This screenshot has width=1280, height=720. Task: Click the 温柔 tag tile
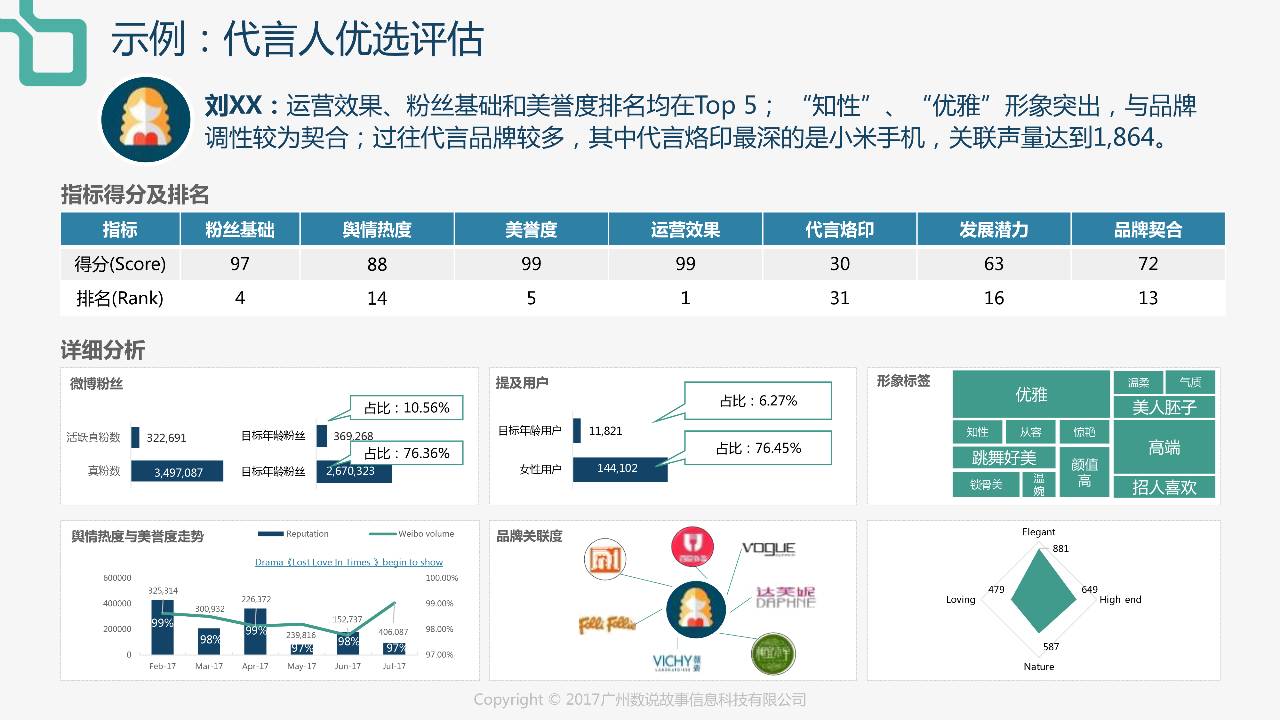pos(1138,382)
